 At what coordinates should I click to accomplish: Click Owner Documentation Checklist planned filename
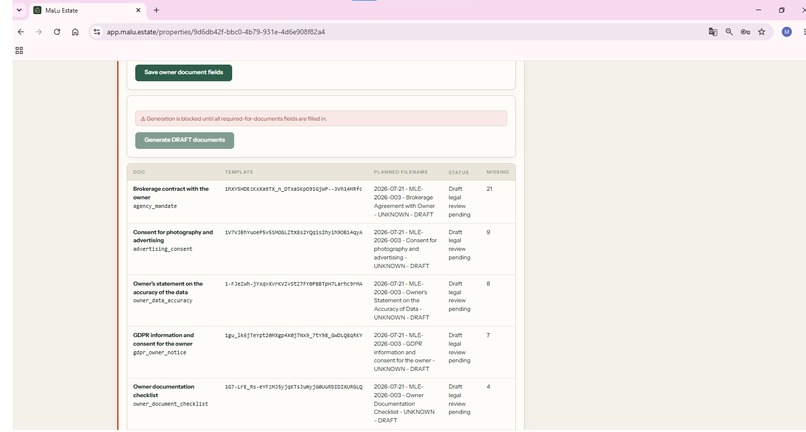click(x=404, y=403)
